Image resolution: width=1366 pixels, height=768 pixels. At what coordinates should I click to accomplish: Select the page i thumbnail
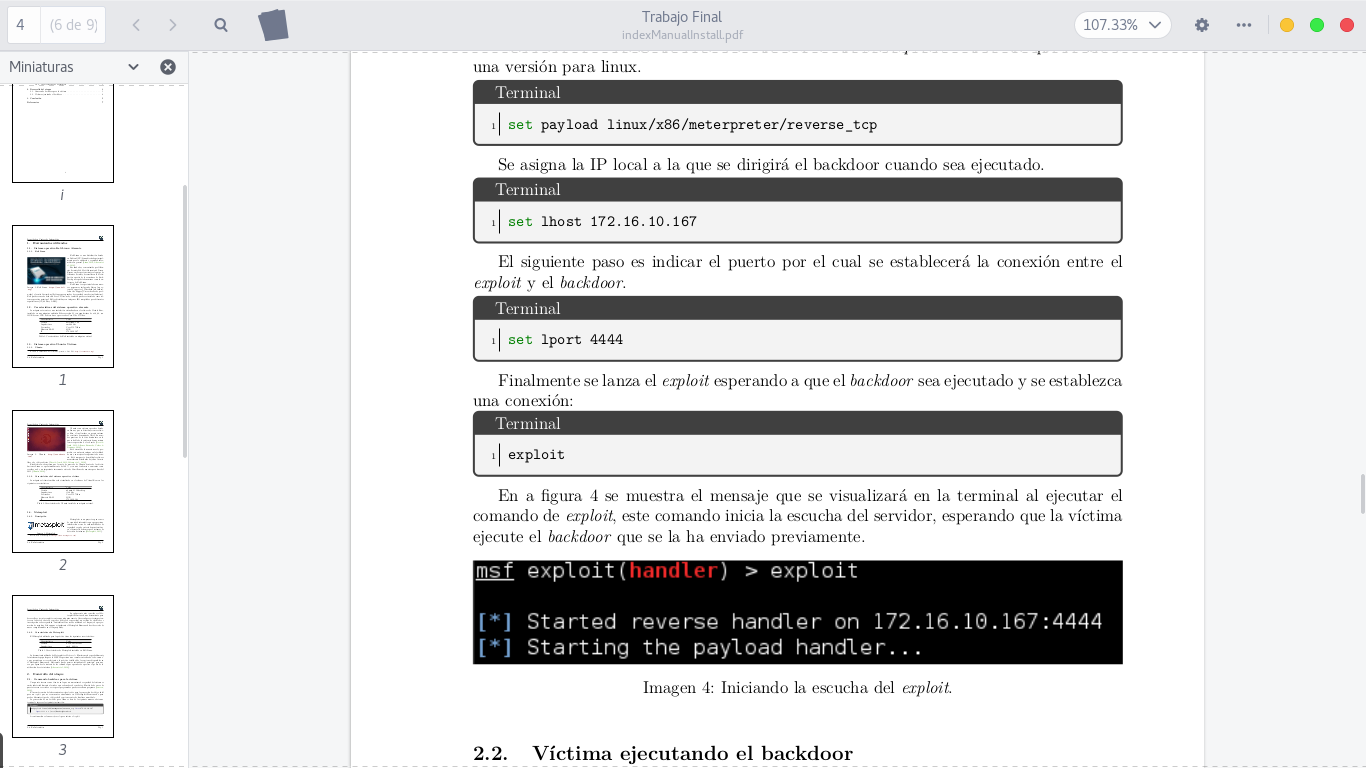pos(63,133)
